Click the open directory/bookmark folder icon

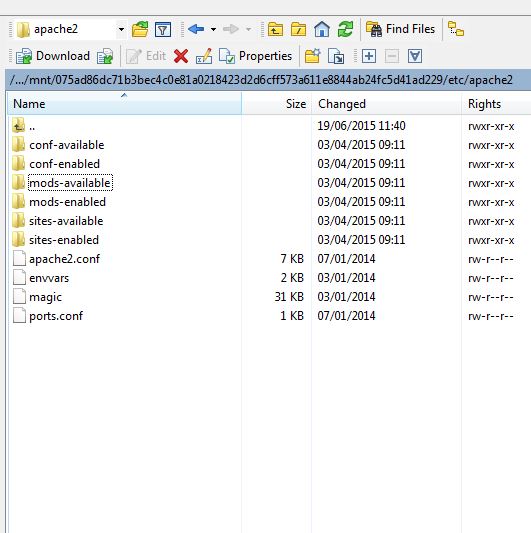tap(140, 29)
